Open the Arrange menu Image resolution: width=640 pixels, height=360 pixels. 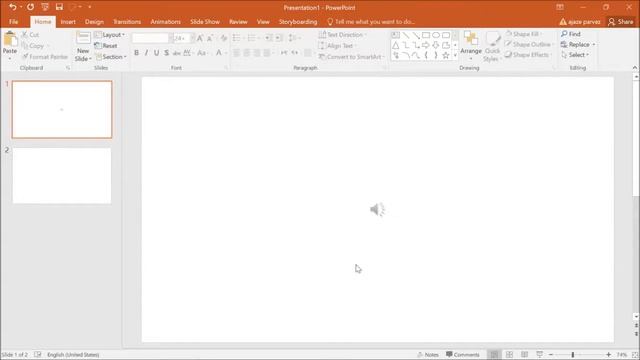coord(471,46)
